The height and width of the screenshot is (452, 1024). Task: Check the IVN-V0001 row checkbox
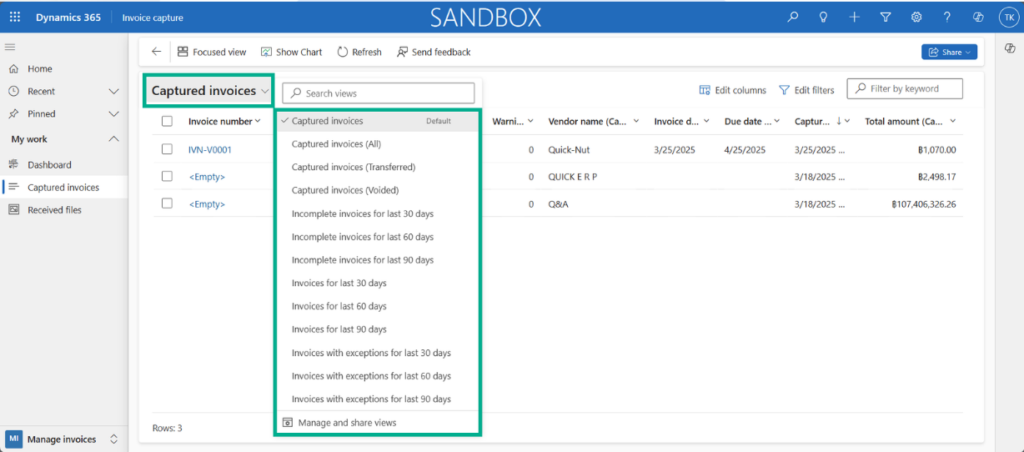[167, 150]
